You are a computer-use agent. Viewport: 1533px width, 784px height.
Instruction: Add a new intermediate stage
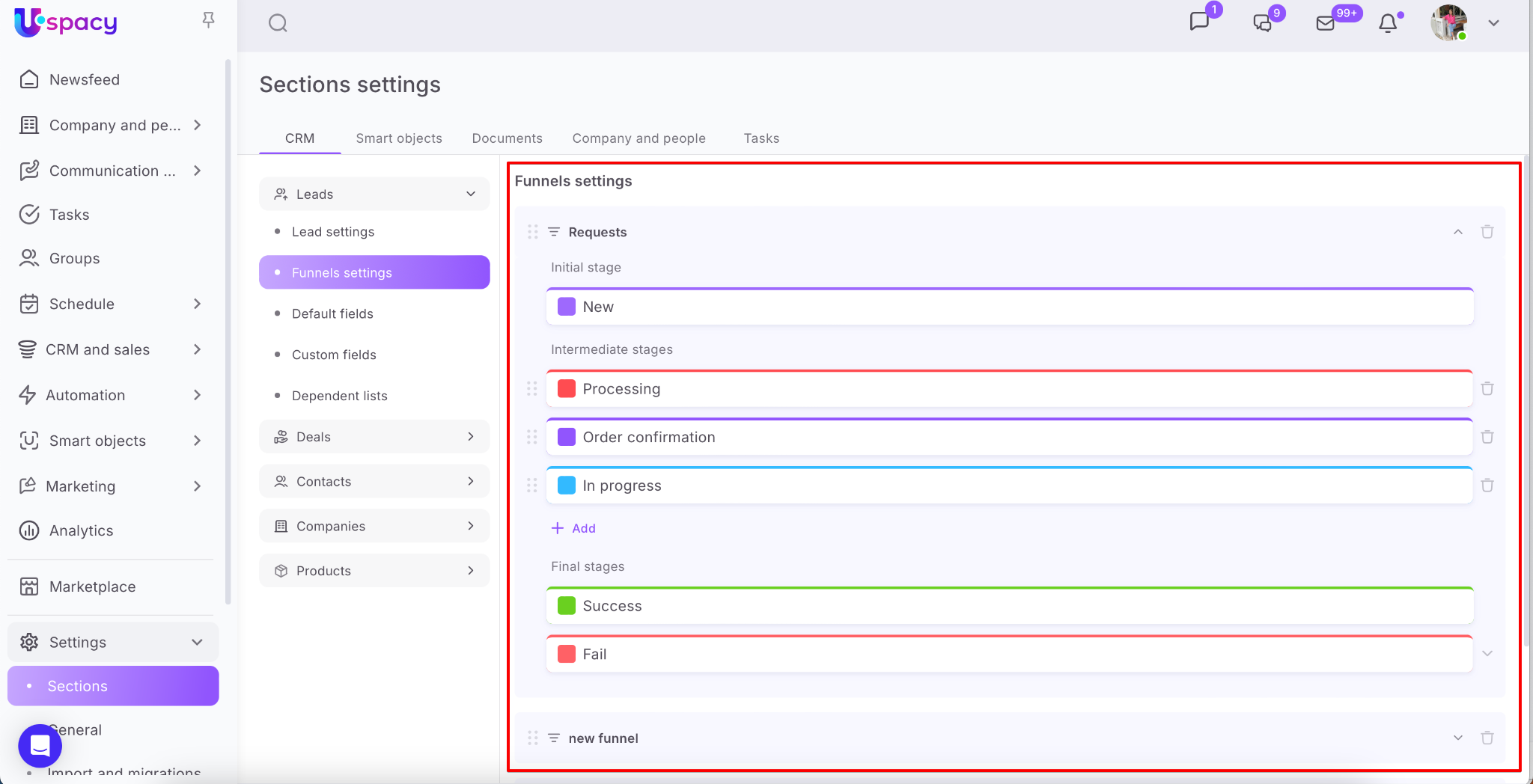coord(574,528)
